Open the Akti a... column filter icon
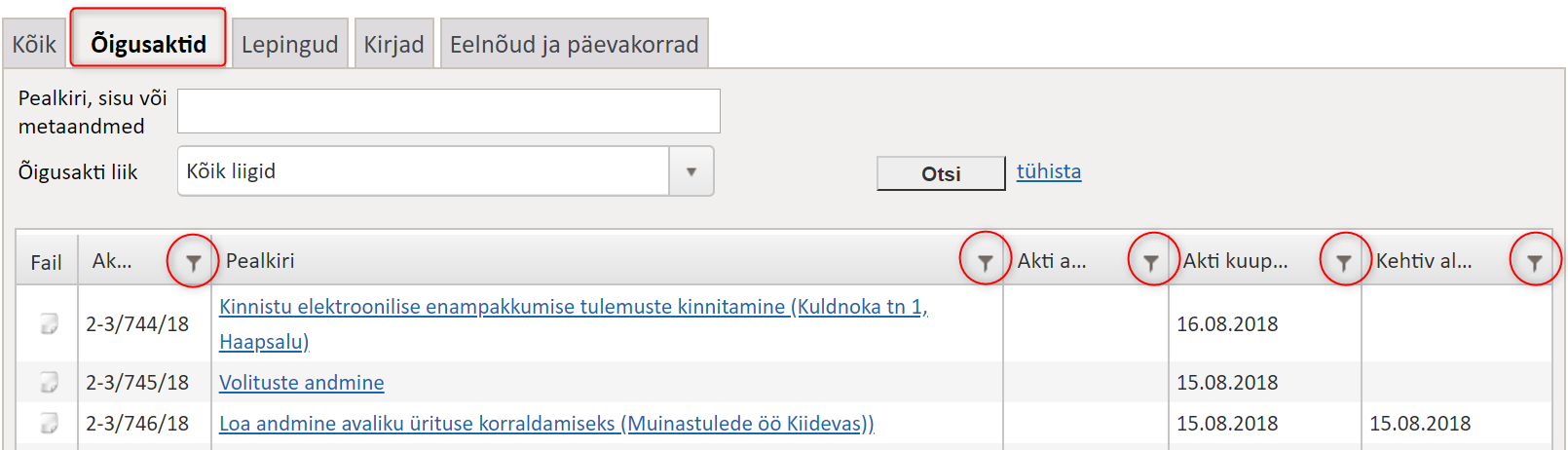This screenshot has width=1568, height=450. 1151,262
